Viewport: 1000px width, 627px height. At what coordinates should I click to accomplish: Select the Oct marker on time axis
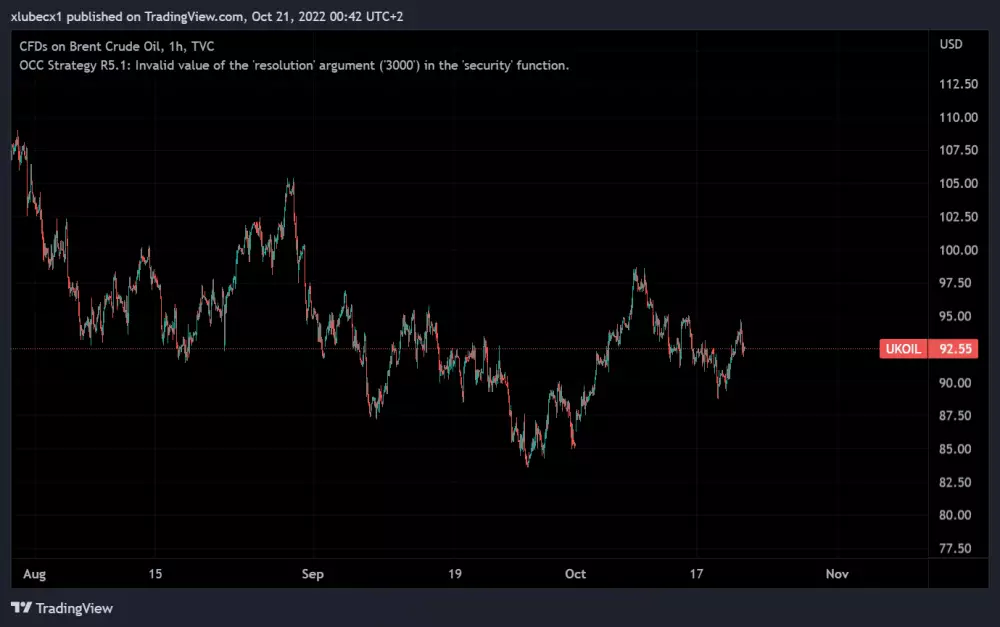pos(575,574)
